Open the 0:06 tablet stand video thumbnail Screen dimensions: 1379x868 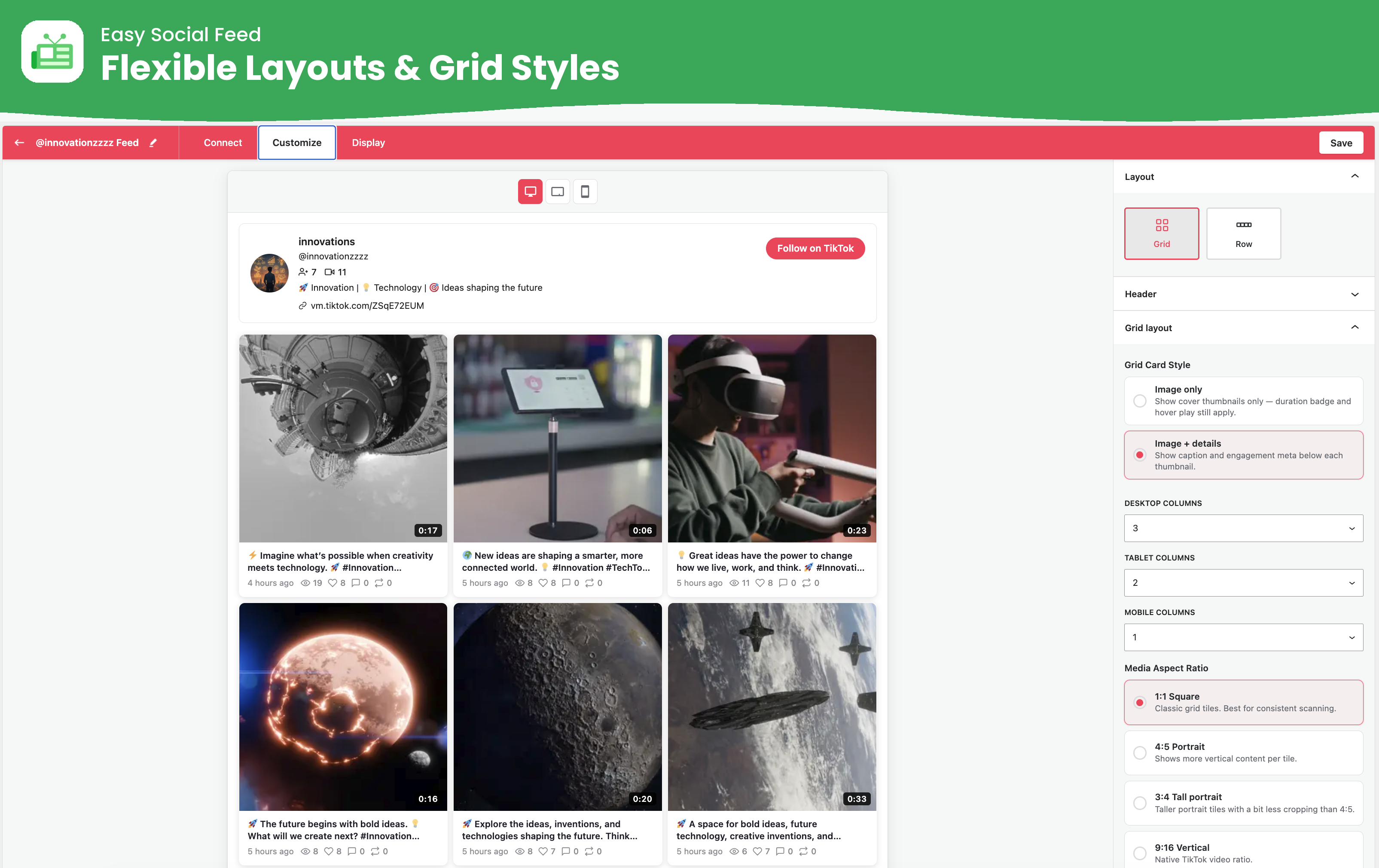pos(557,439)
